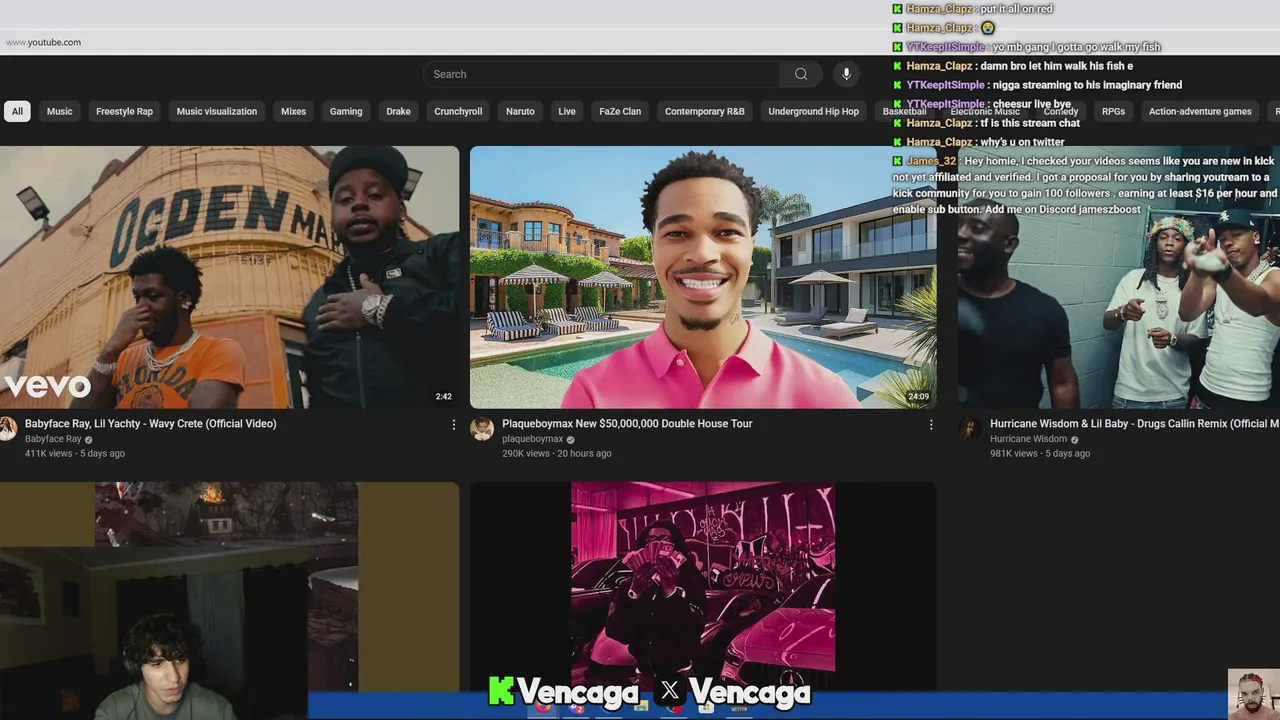Open Babyface Ray channel avatar
Image resolution: width=1280 pixels, height=720 pixels.
tap(8, 429)
